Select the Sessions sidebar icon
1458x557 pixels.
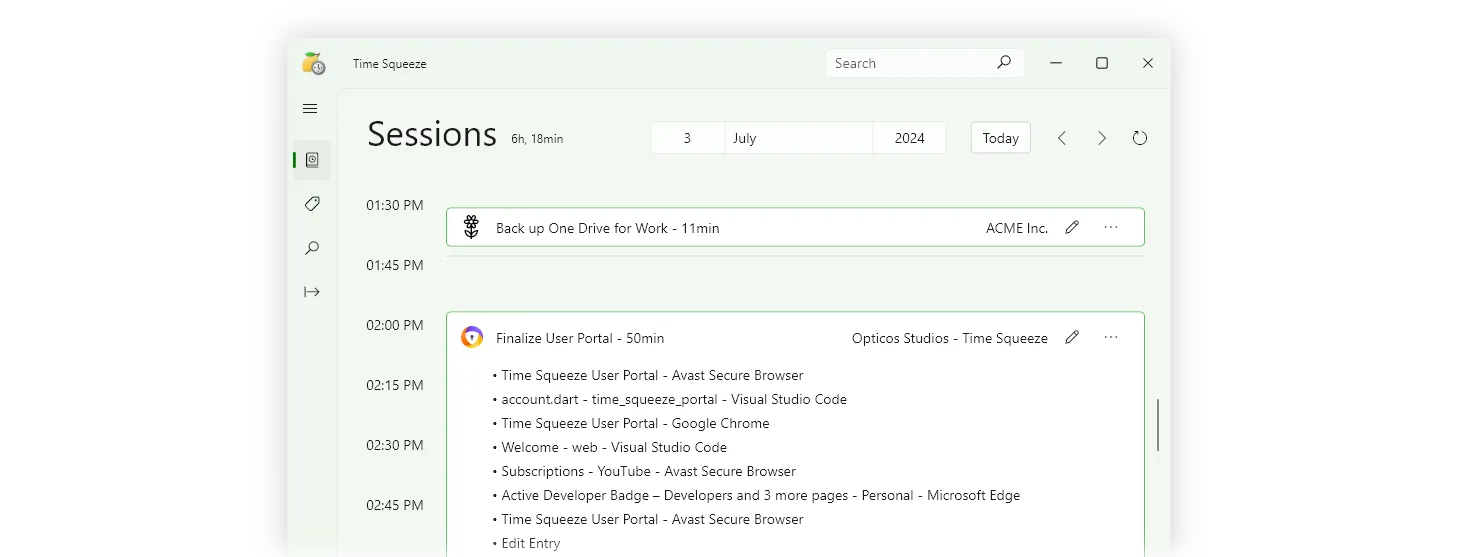[x=312, y=160]
